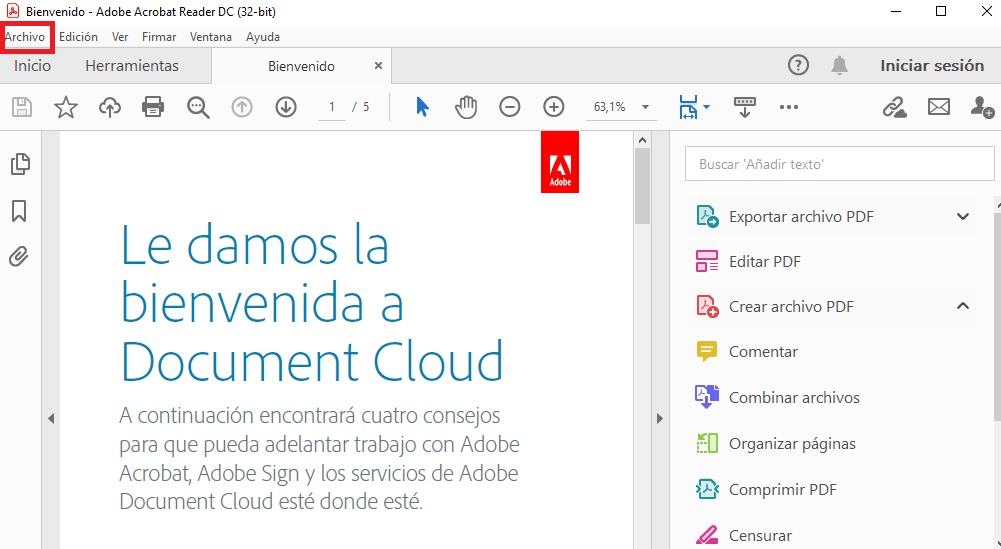This screenshot has width=1001, height=549.
Task: Click the document scroll up arrow
Action: click(x=642, y=140)
